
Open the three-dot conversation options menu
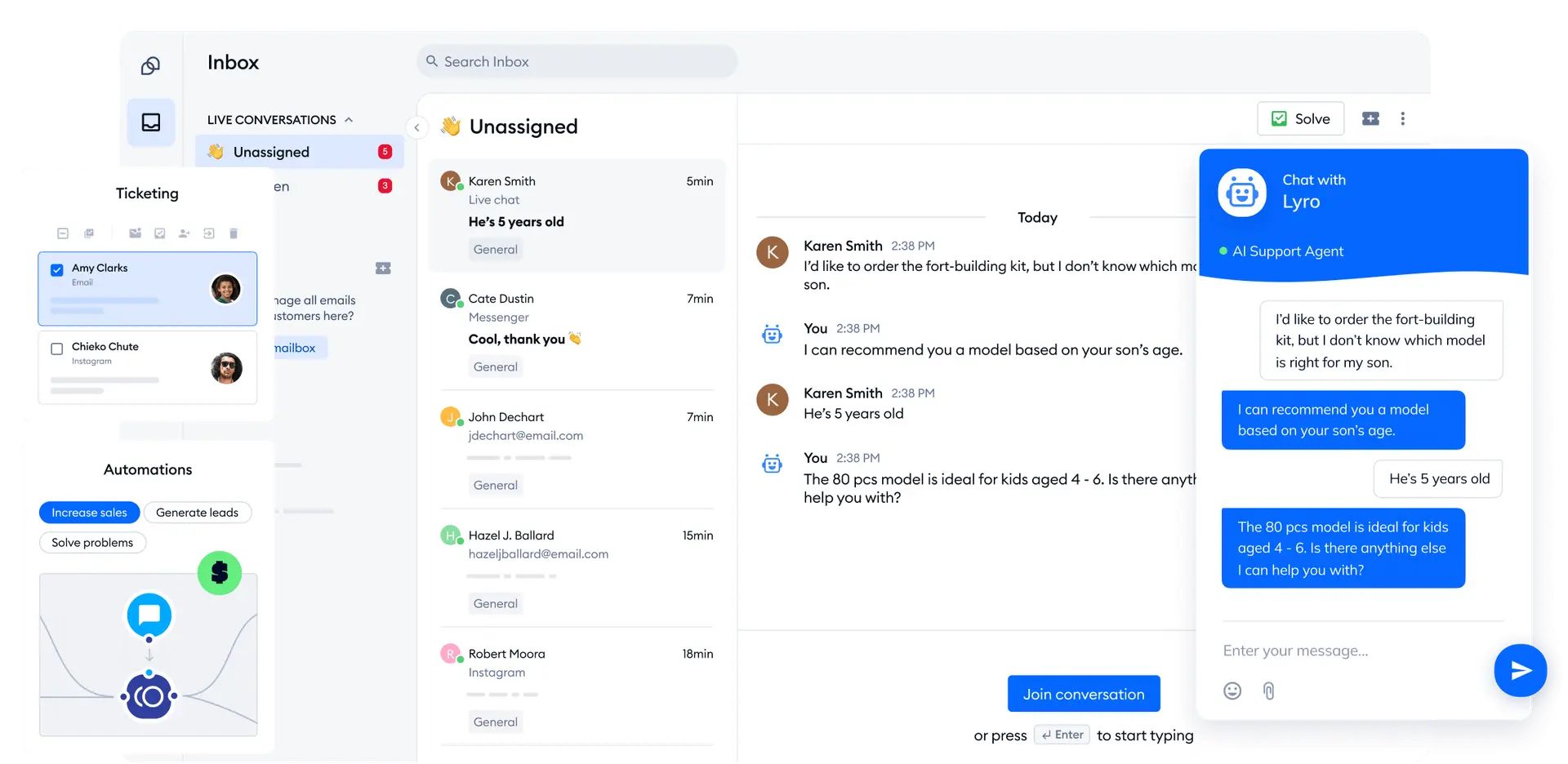click(1402, 118)
